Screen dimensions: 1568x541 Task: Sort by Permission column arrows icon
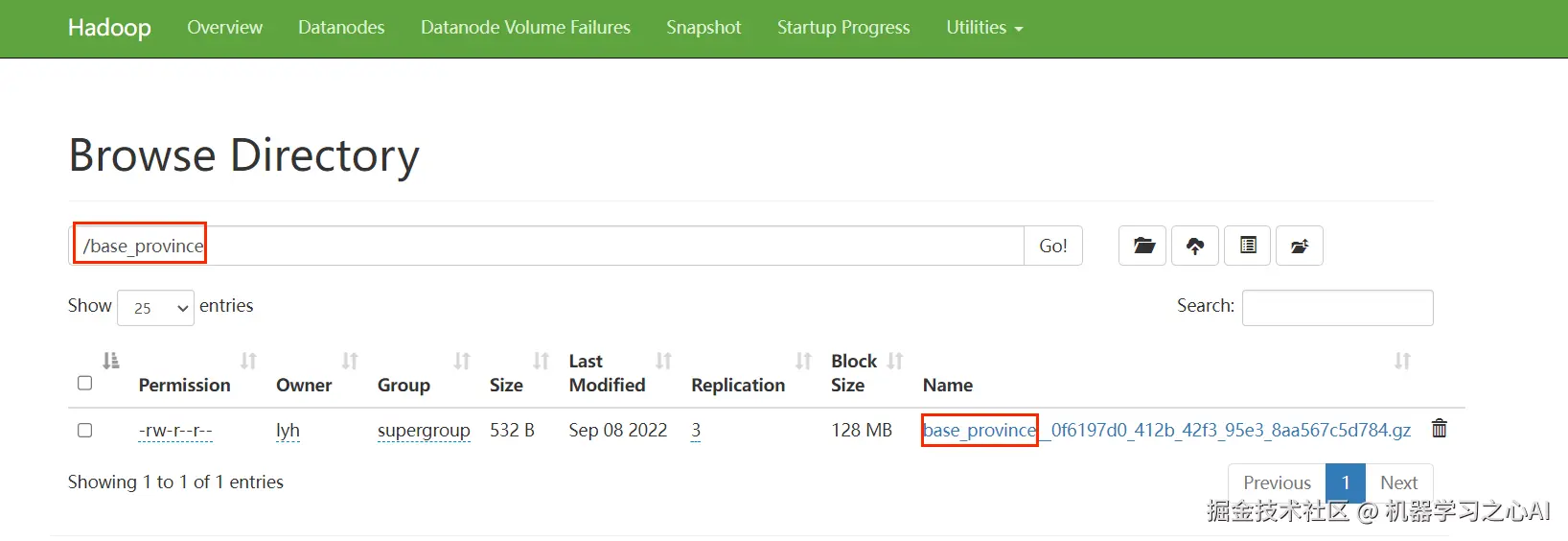[248, 361]
